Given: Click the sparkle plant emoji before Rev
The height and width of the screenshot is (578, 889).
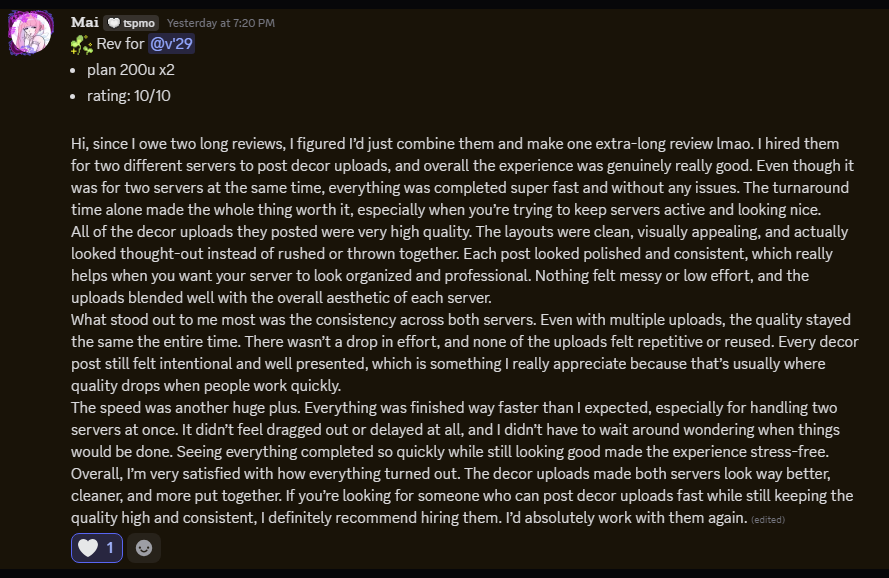Looking at the screenshot, I should pyautogui.click(x=82, y=44).
